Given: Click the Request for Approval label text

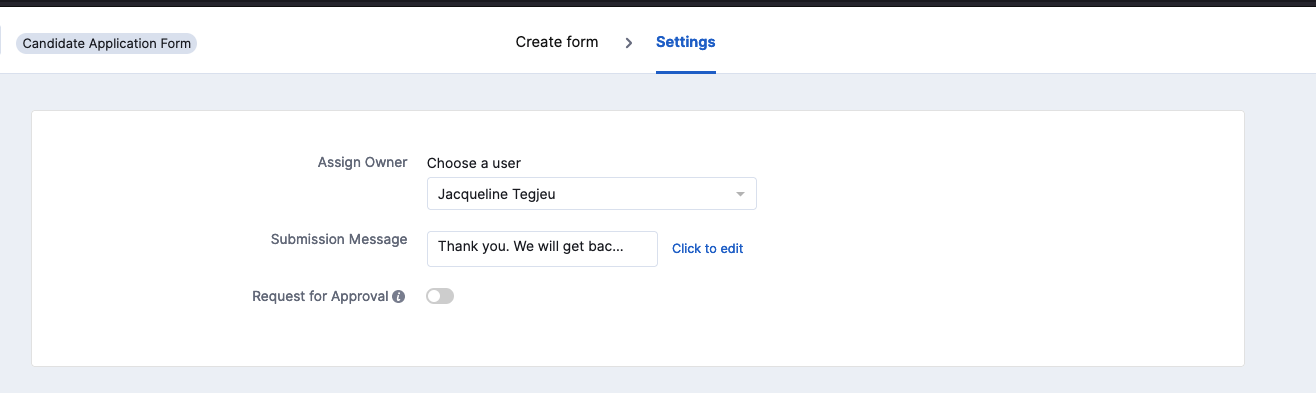Looking at the screenshot, I should point(320,296).
